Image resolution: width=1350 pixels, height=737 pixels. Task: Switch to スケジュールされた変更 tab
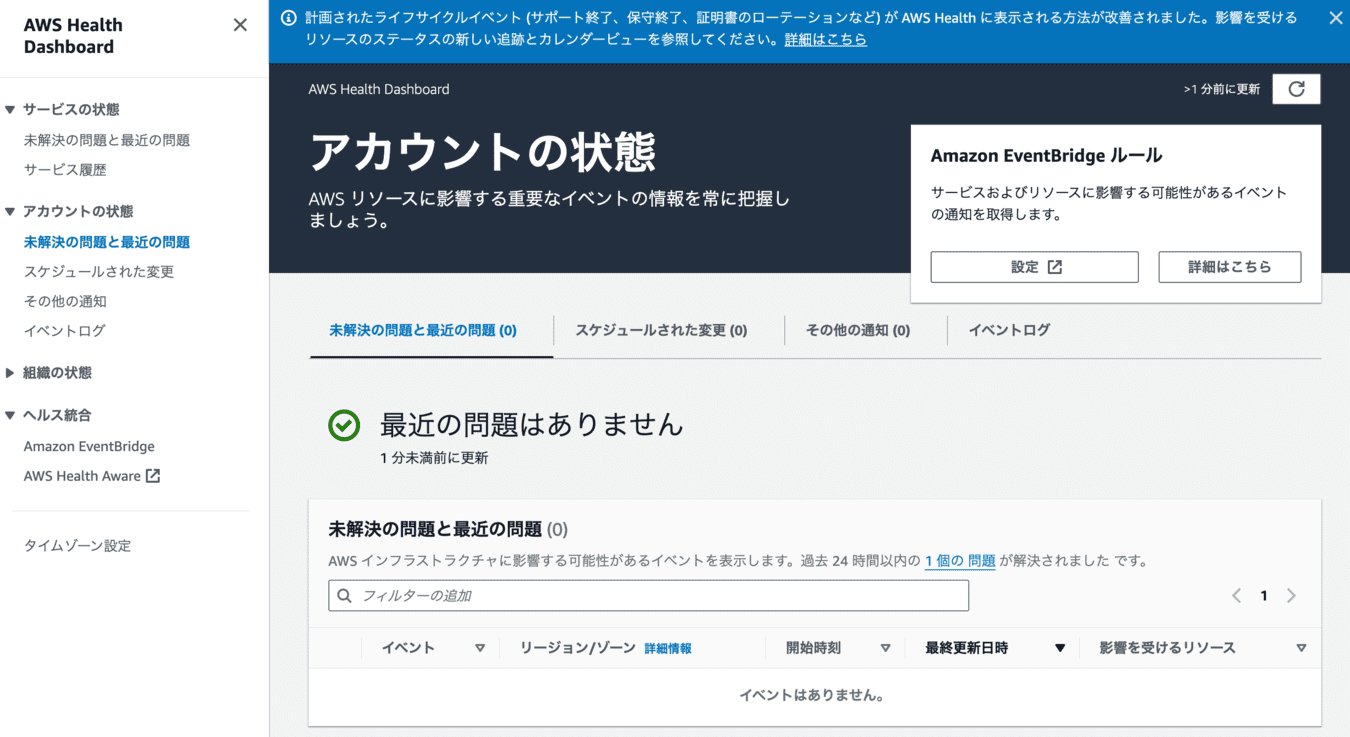point(661,330)
